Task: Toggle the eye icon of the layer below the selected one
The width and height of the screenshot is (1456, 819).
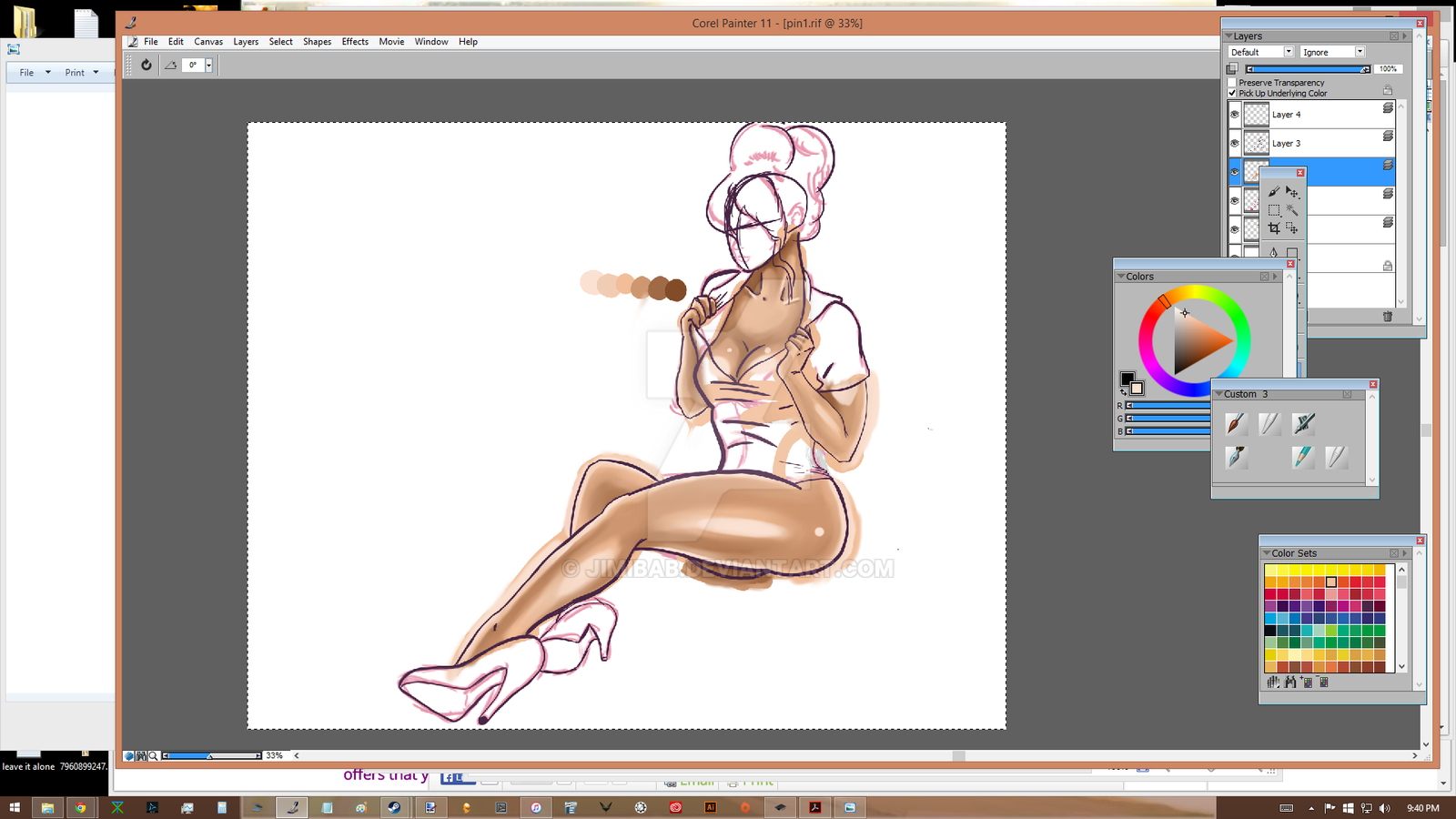Action: click(1235, 201)
